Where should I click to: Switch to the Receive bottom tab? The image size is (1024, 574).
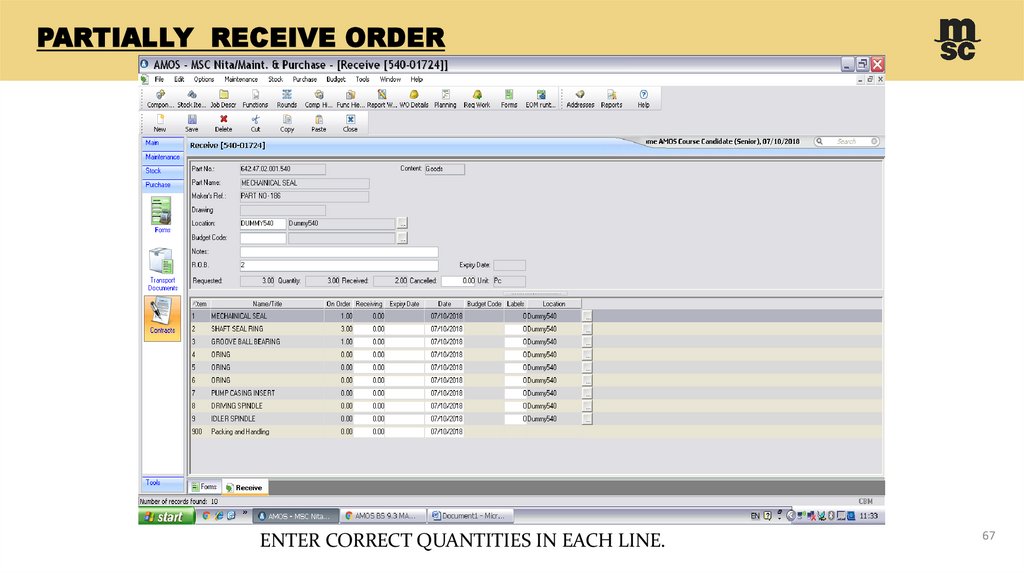(x=244, y=487)
